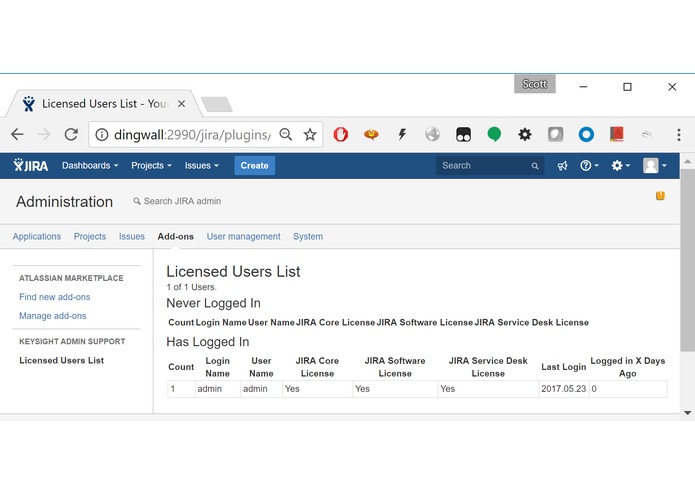Click the zoom magnifier icon in the address bar
695x494 pixels.
286,134
